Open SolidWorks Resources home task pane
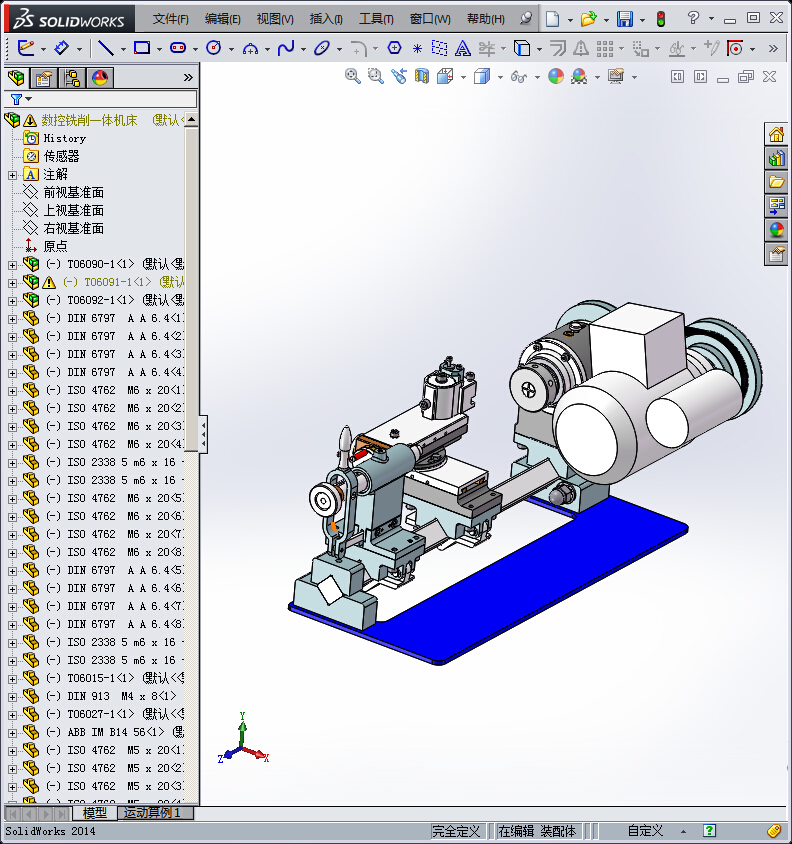This screenshot has height=844, width=792. click(x=776, y=134)
